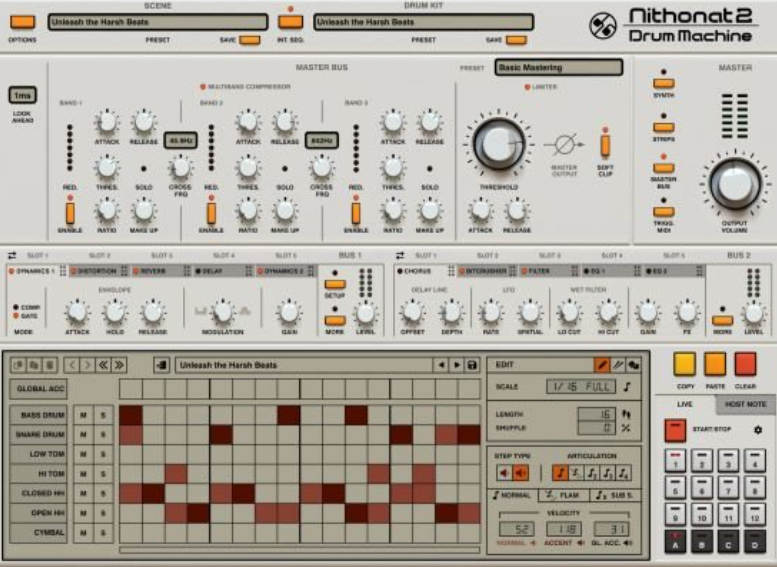Open the Scale 1/16 FULL display

click(x=581, y=387)
